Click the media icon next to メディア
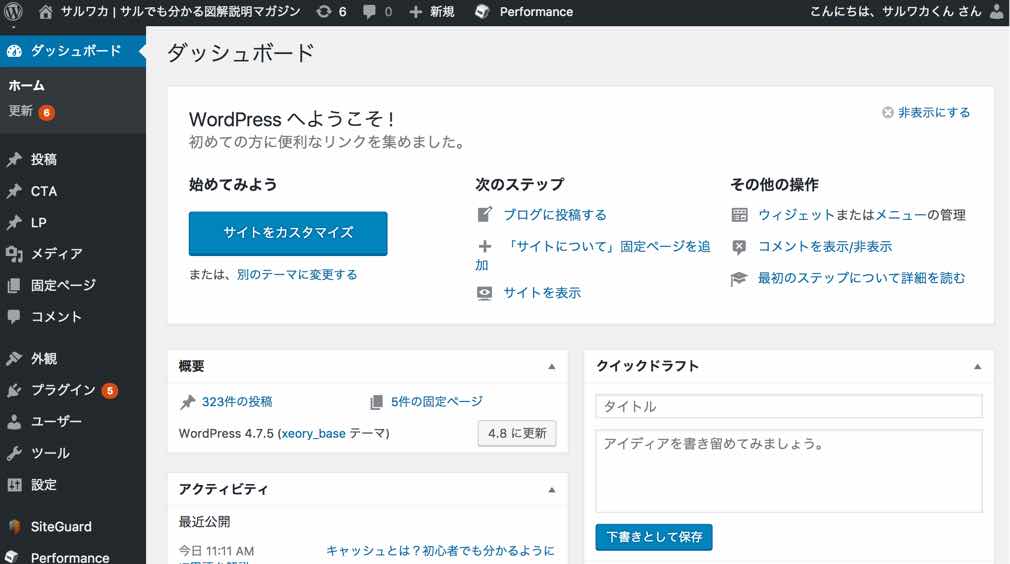Viewport: 1010px width, 564px height. 14,254
